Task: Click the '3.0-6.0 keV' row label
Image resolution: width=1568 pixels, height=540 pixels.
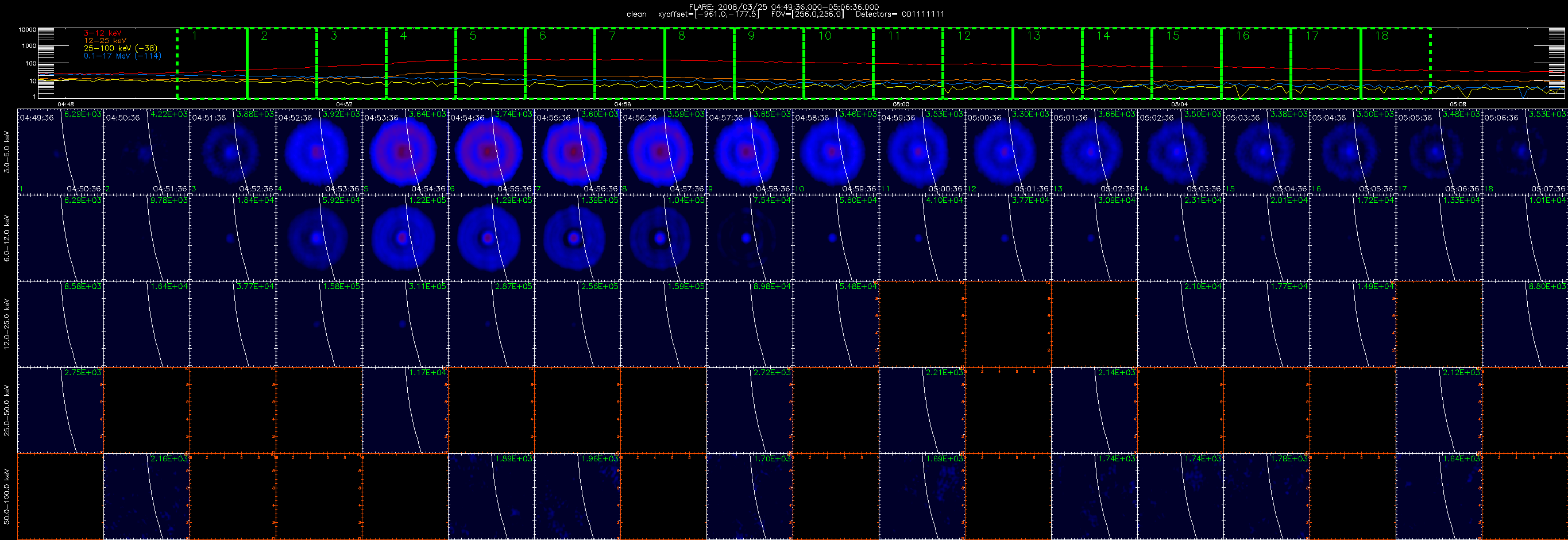Action: point(7,152)
